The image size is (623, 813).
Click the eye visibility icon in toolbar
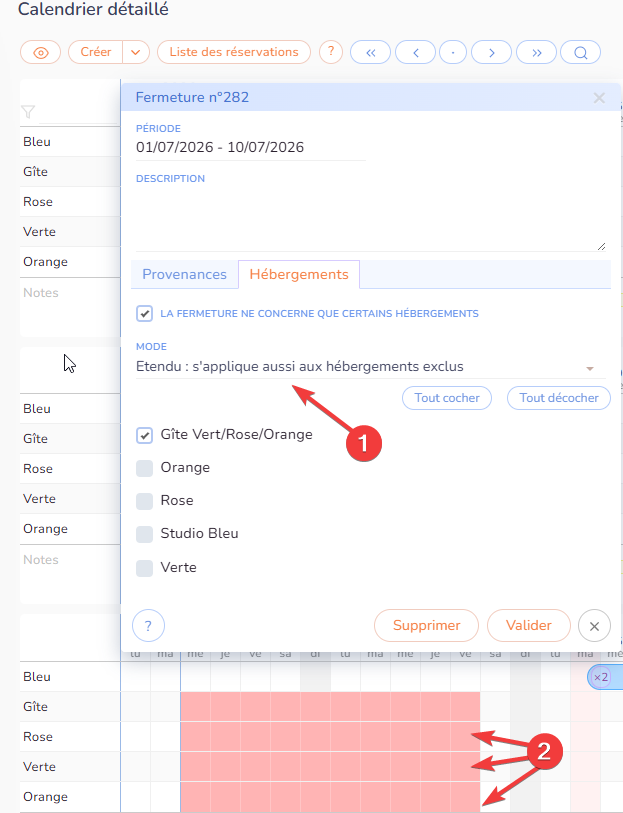[40, 52]
